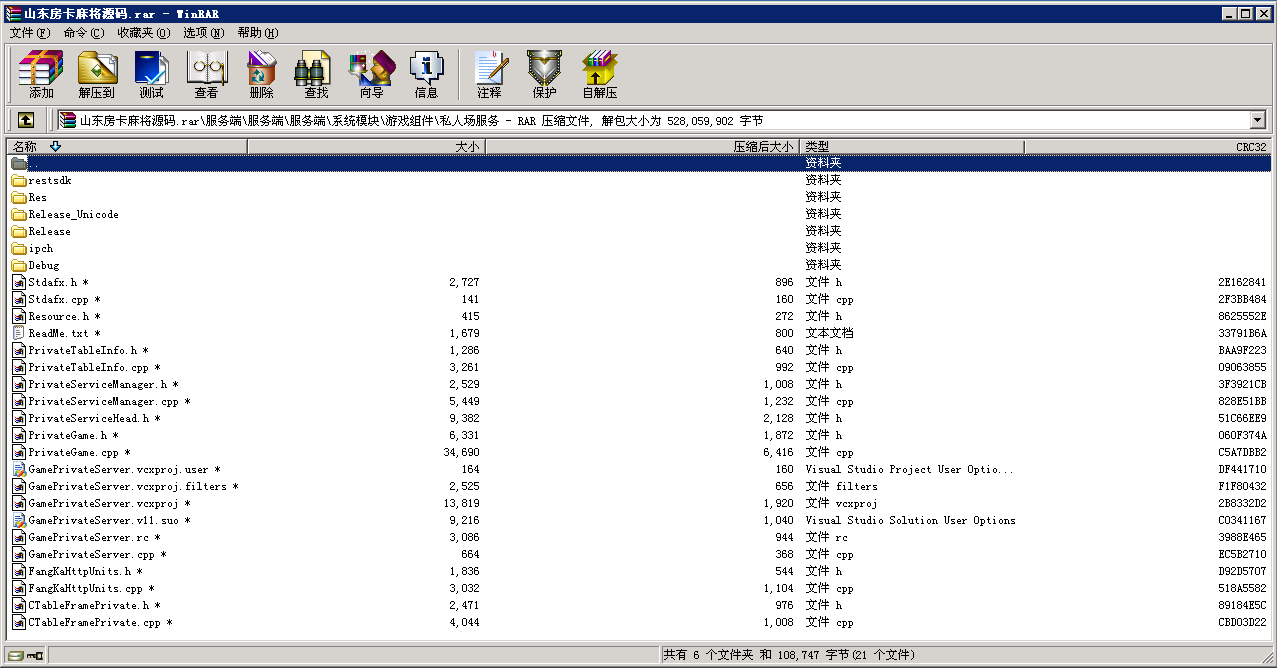This screenshot has width=1277, height=668.
Task: Open the 查看 (View) toolbar icon
Action: (206, 74)
